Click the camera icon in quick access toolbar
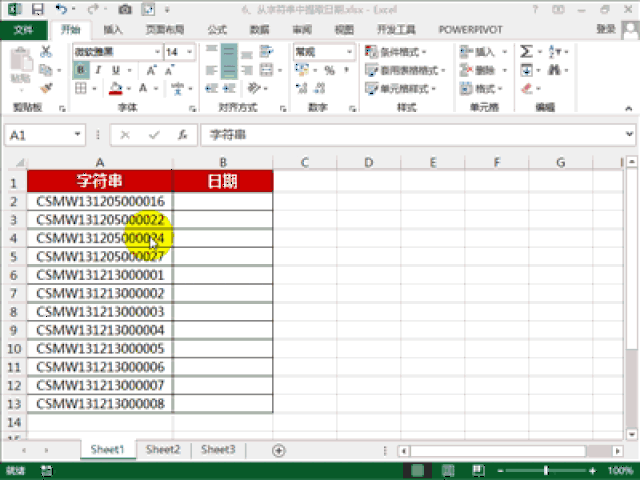This screenshot has height=480, width=640. (125, 9)
